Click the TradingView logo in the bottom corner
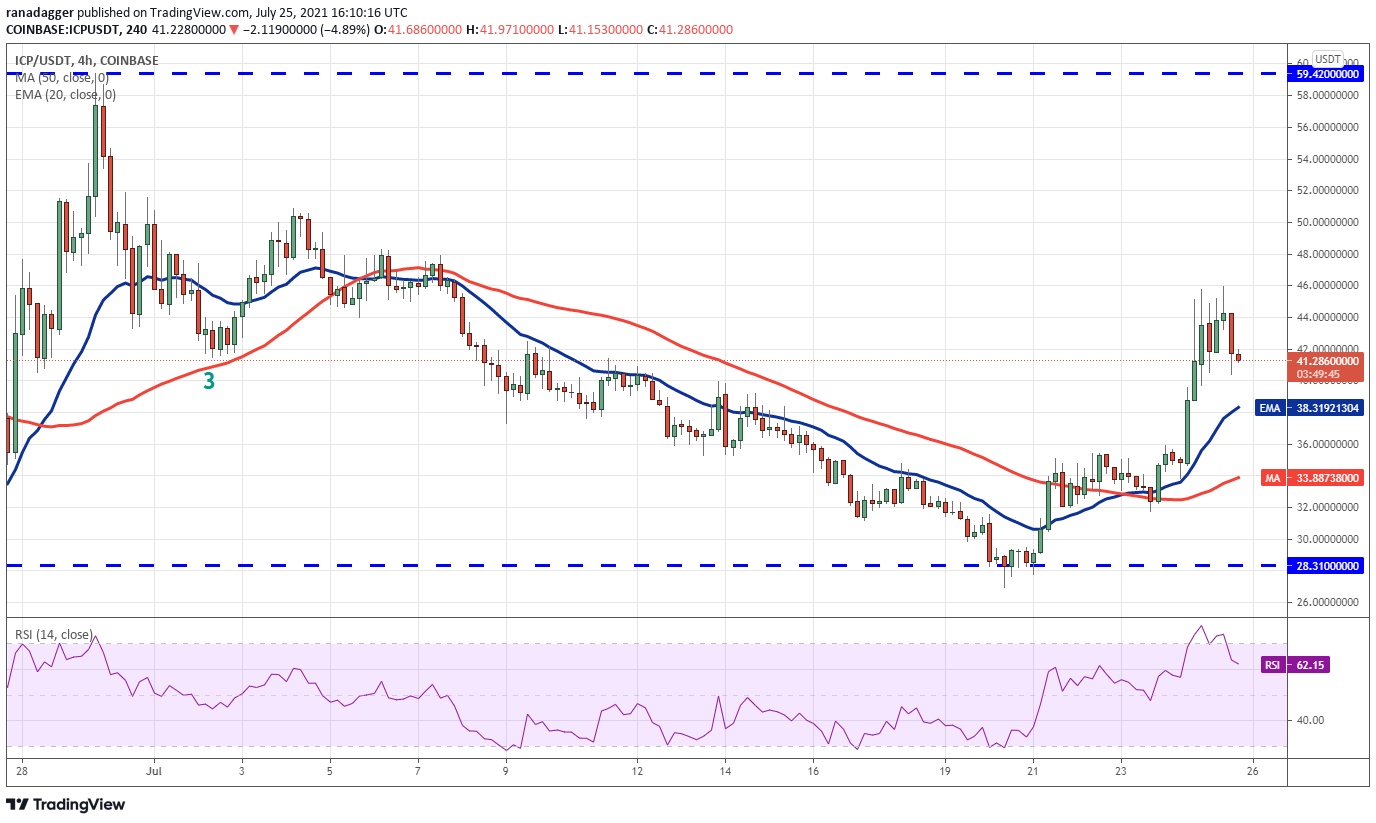The width and height of the screenshot is (1376, 823). [x=66, y=804]
